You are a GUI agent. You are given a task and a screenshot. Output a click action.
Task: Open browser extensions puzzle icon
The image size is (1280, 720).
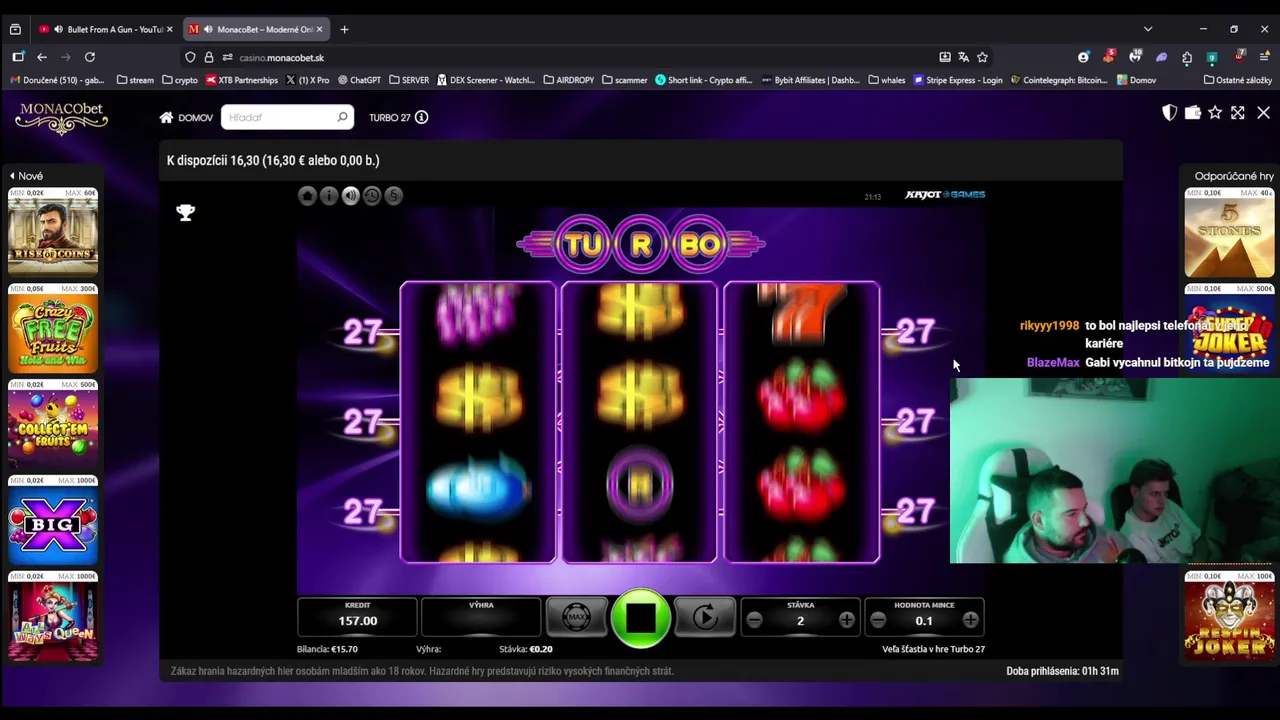[1187, 57]
